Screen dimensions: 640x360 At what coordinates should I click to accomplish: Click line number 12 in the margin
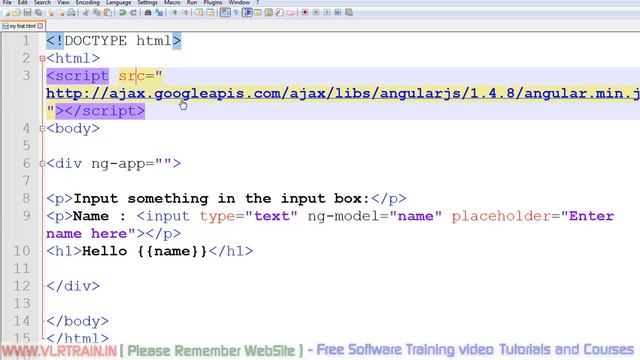tap(22, 286)
